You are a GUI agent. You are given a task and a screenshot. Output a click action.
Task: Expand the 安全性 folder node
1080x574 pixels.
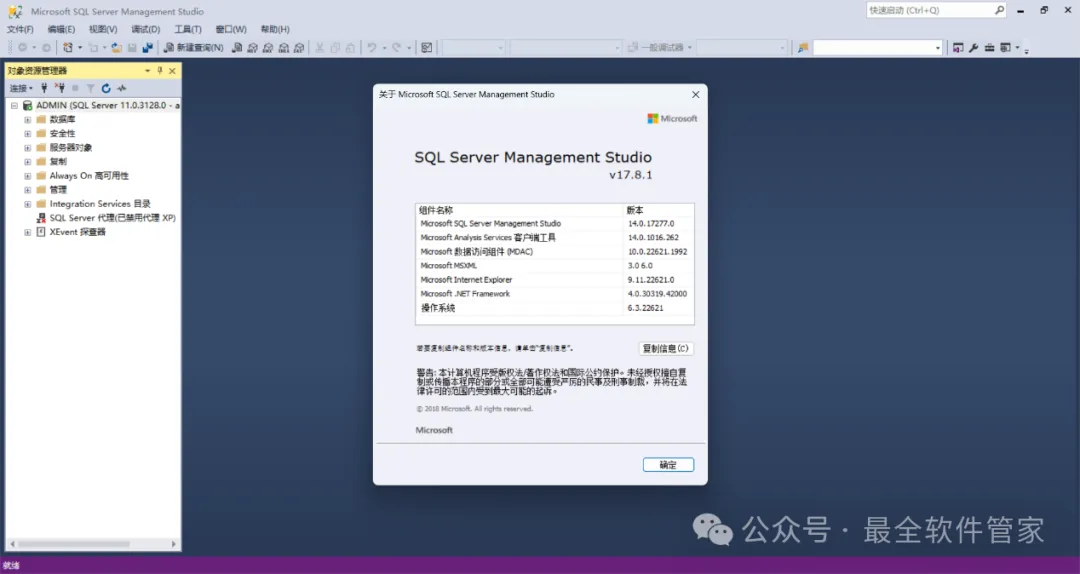[x=28, y=134]
